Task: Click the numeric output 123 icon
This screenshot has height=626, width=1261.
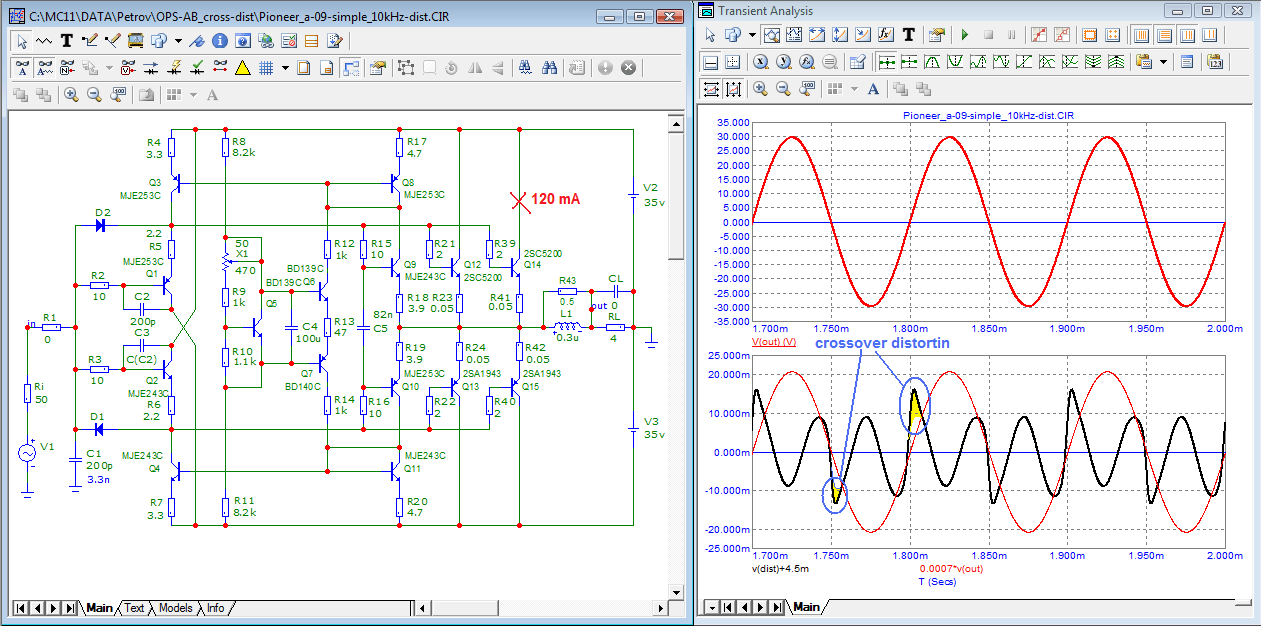Action: point(1216,62)
